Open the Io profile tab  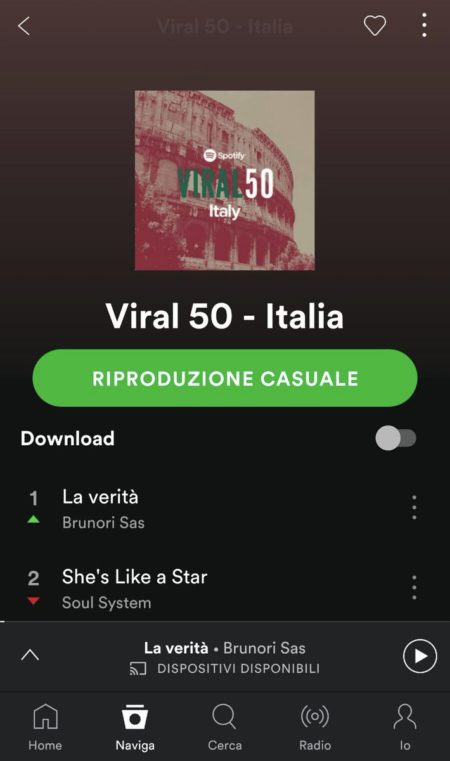point(405,727)
